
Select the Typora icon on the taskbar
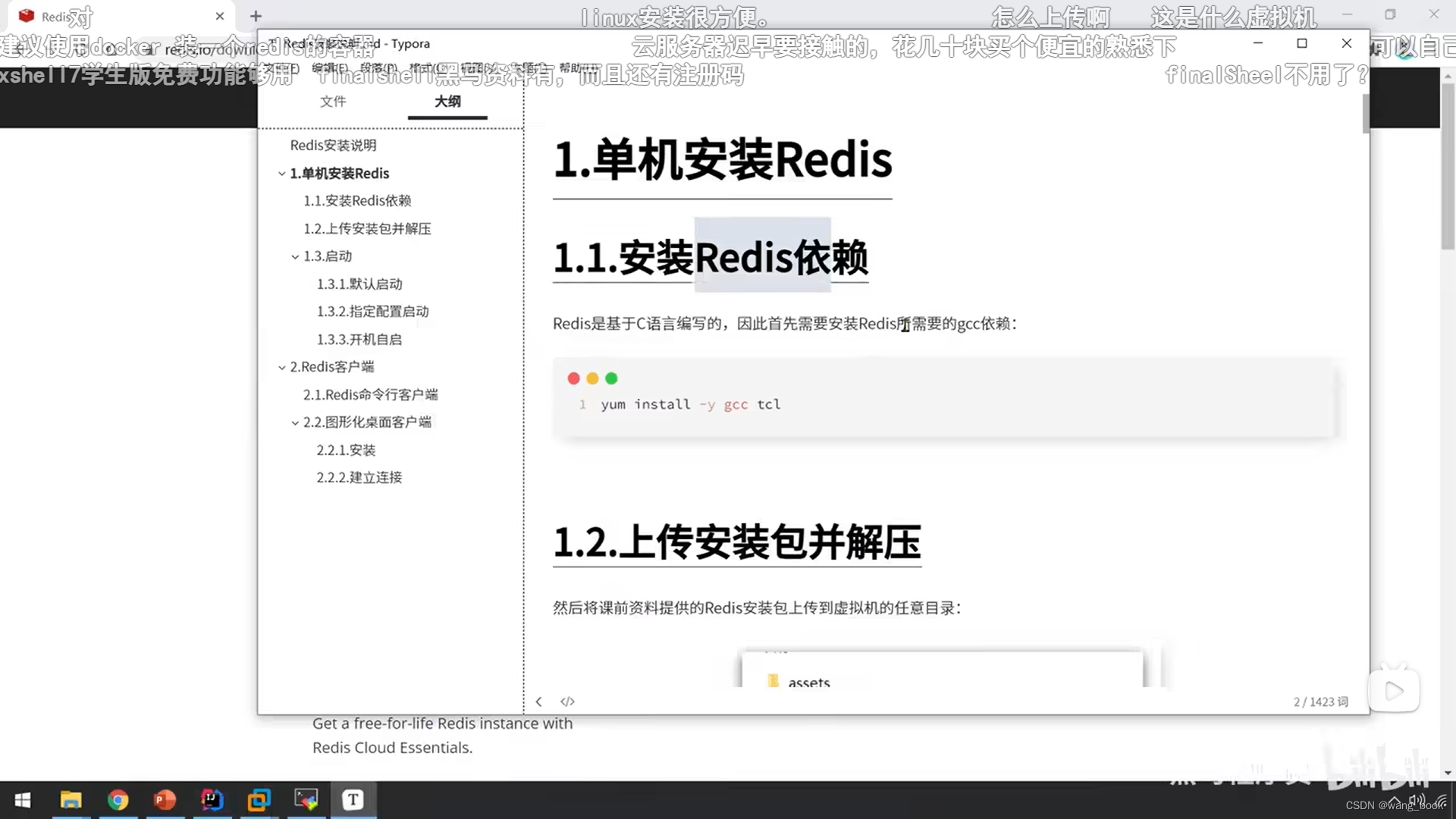click(353, 800)
